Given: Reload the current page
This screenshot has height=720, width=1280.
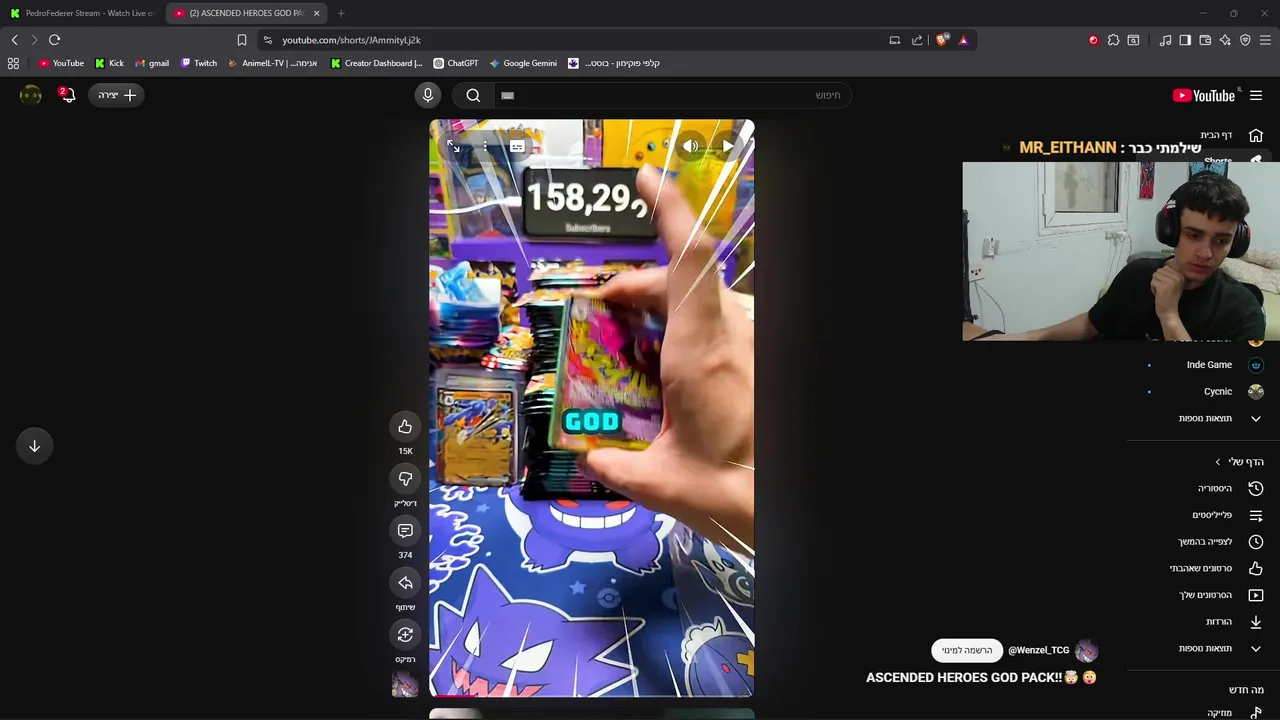Looking at the screenshot, I should (x=54, y=40).
